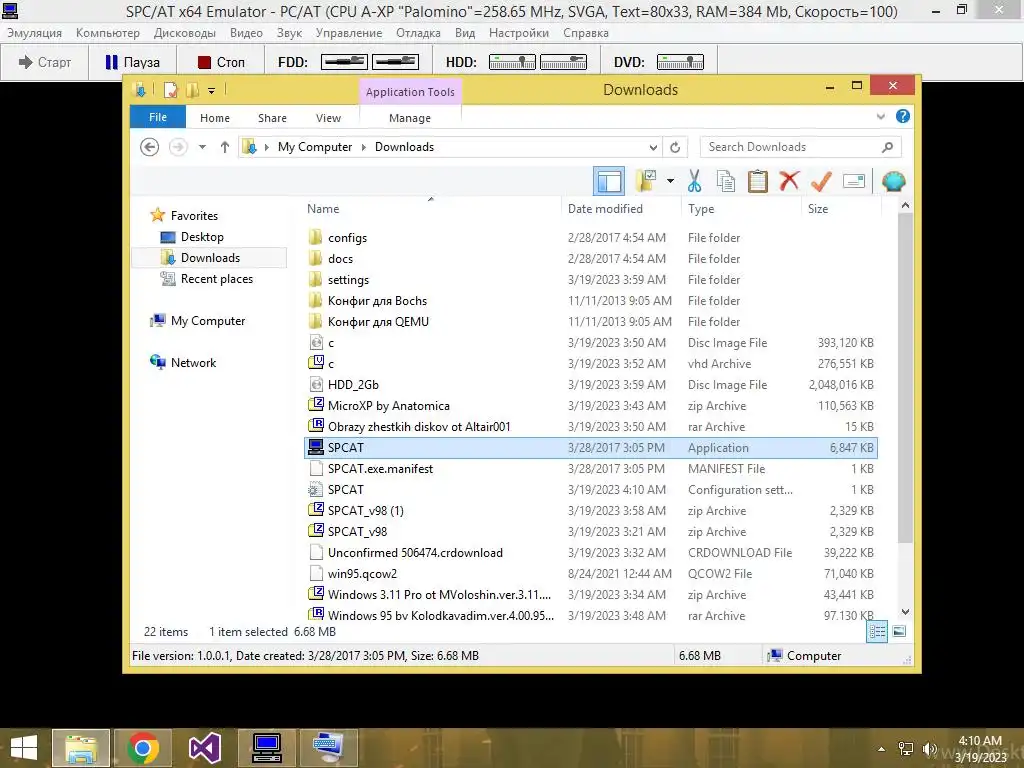
Task: Click the rename label toolbar icon
Action: pyautogui.click(x=854, y=181)
